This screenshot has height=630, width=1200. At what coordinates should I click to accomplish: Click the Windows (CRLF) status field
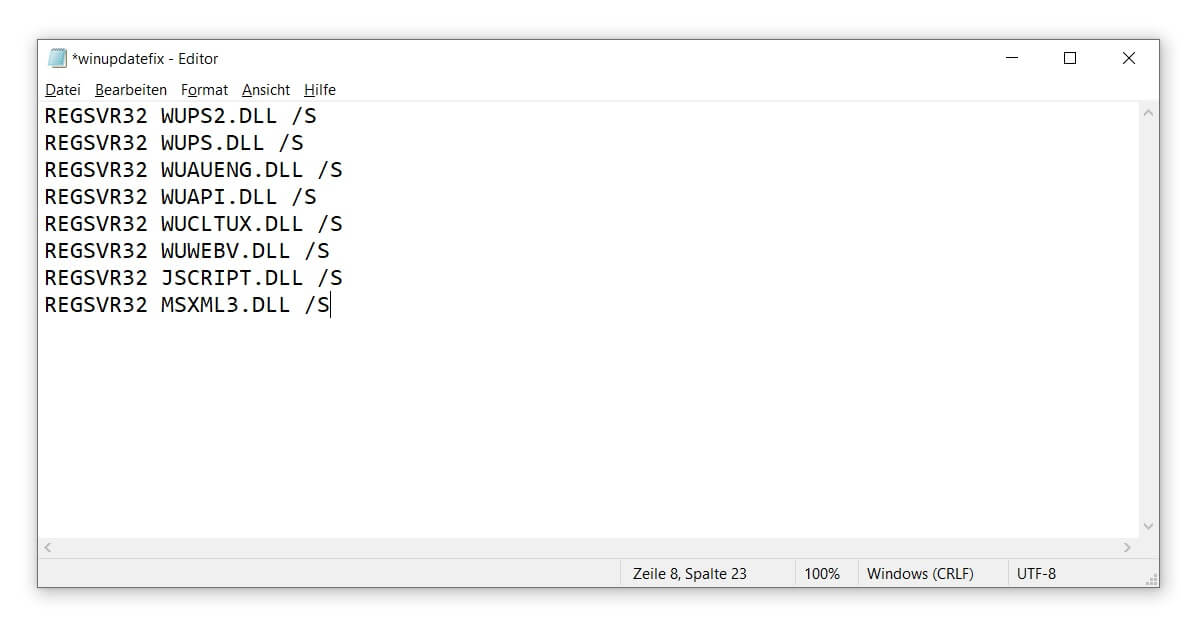pyautogui.click(x=920, y=574)
